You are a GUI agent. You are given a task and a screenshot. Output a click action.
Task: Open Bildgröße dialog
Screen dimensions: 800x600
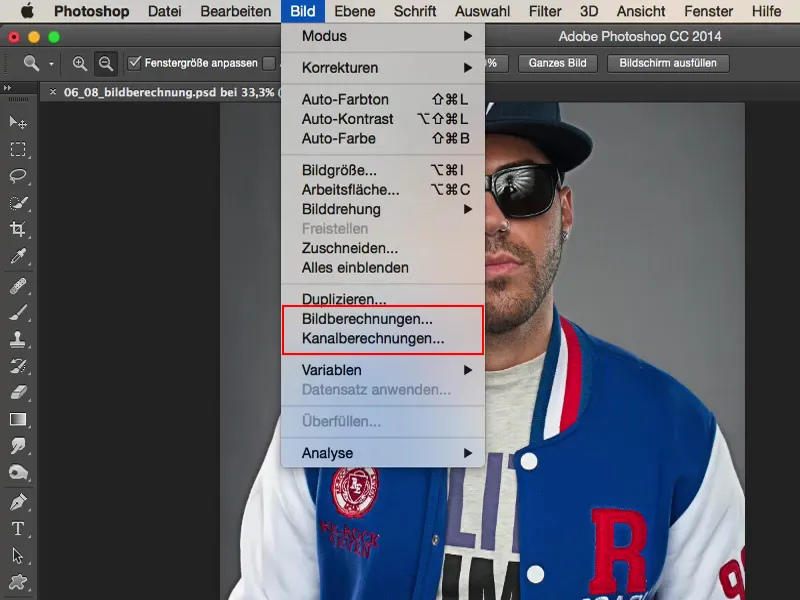[x=383, y=170]
